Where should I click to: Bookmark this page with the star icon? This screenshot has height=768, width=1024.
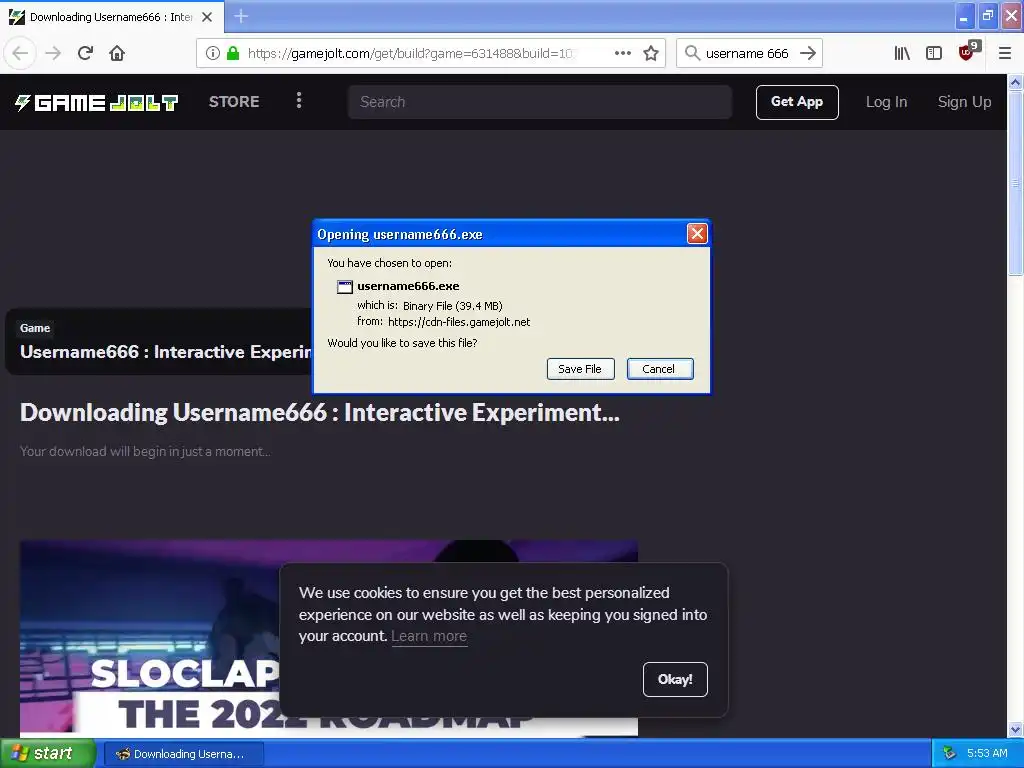pyautogui.click(x=650, y=53)
